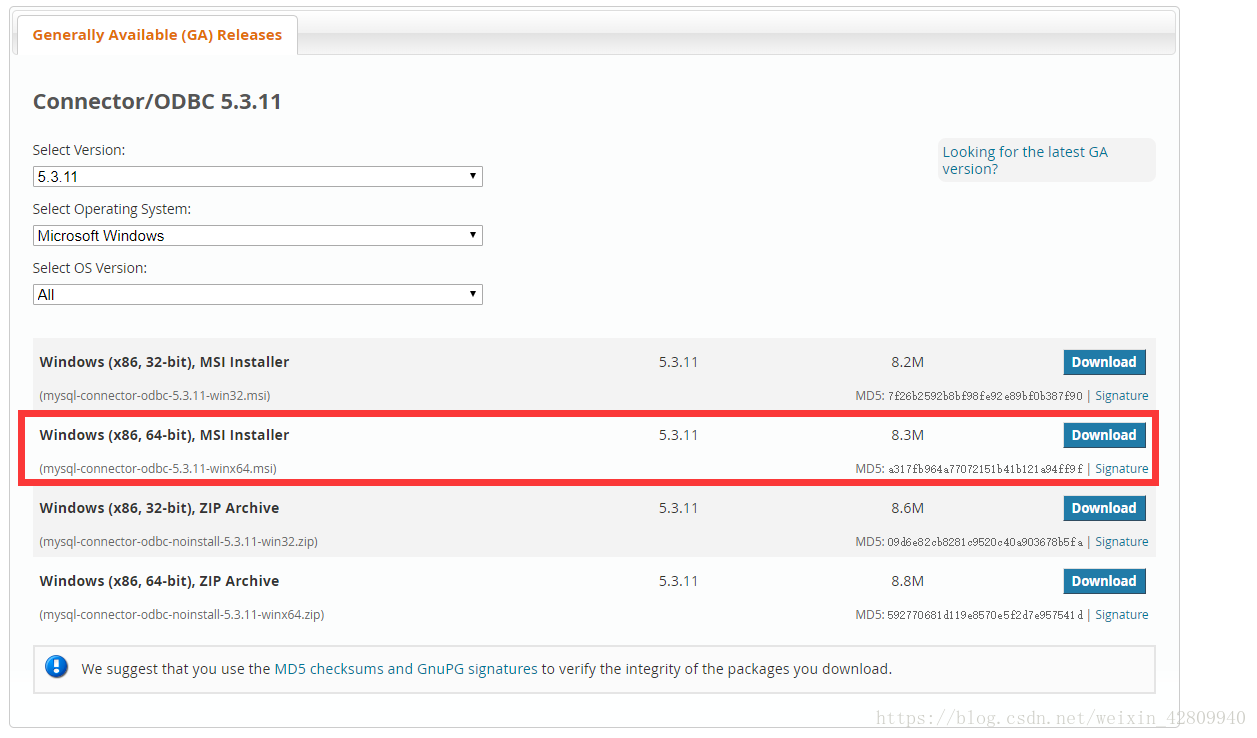
Task: Open Signature link for 32-bit ZIP Archive
Action: tap(1121, 542)
